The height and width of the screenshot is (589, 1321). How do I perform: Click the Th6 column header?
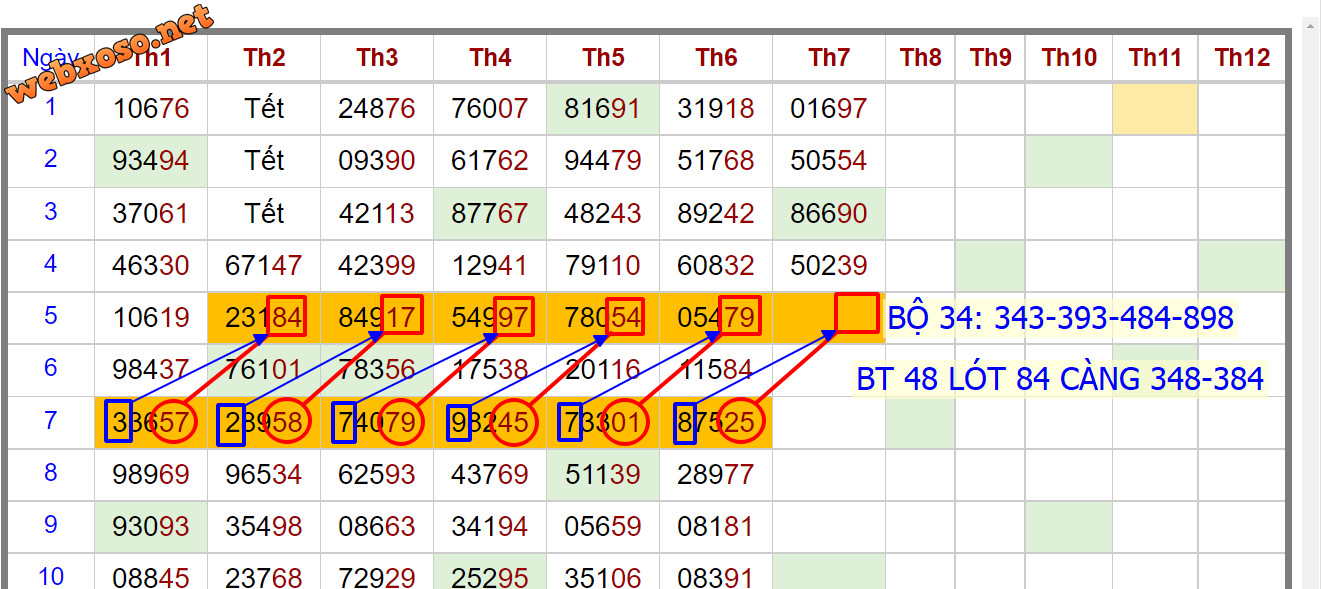[716, 58]
